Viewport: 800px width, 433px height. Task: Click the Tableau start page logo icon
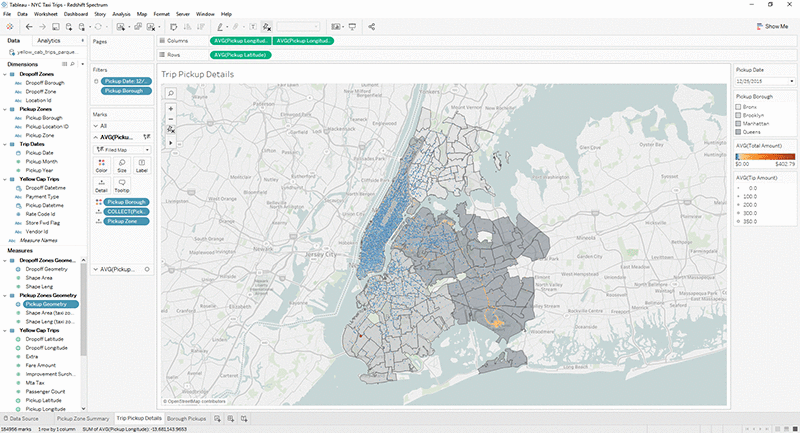pyautogui.click(x=10, y=27)
